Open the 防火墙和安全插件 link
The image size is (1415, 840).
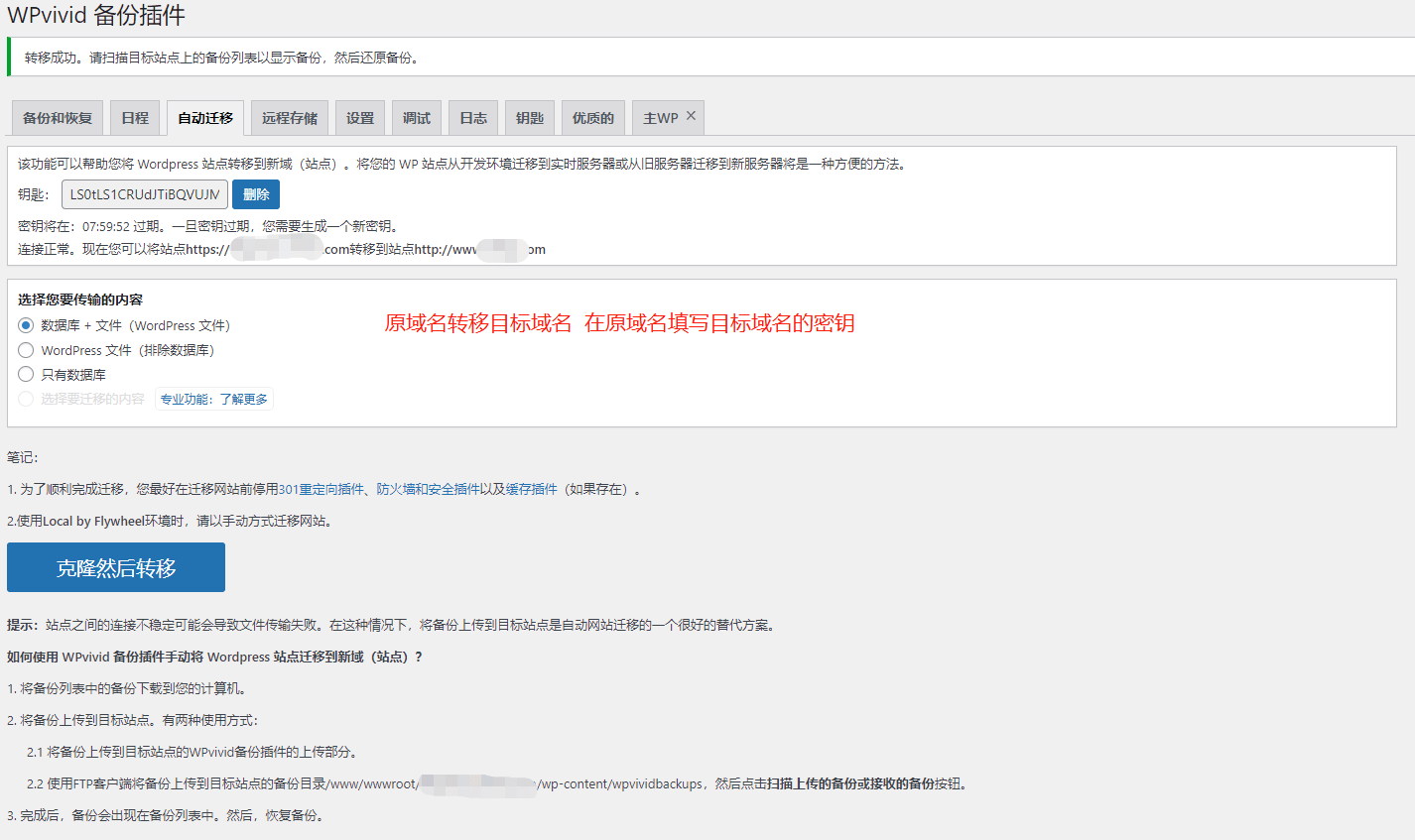tap(428, 489)
